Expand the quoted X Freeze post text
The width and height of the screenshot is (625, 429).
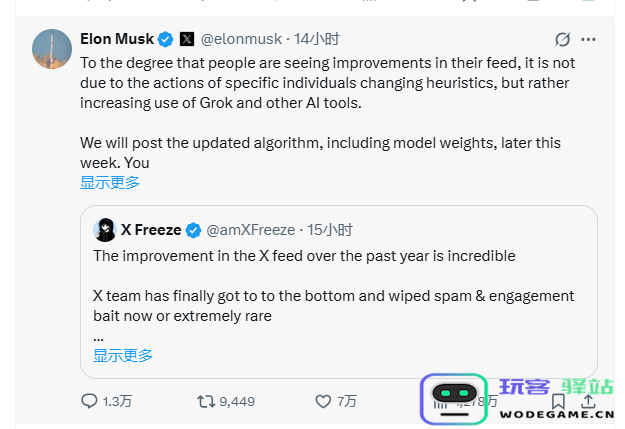coord(123,355)
